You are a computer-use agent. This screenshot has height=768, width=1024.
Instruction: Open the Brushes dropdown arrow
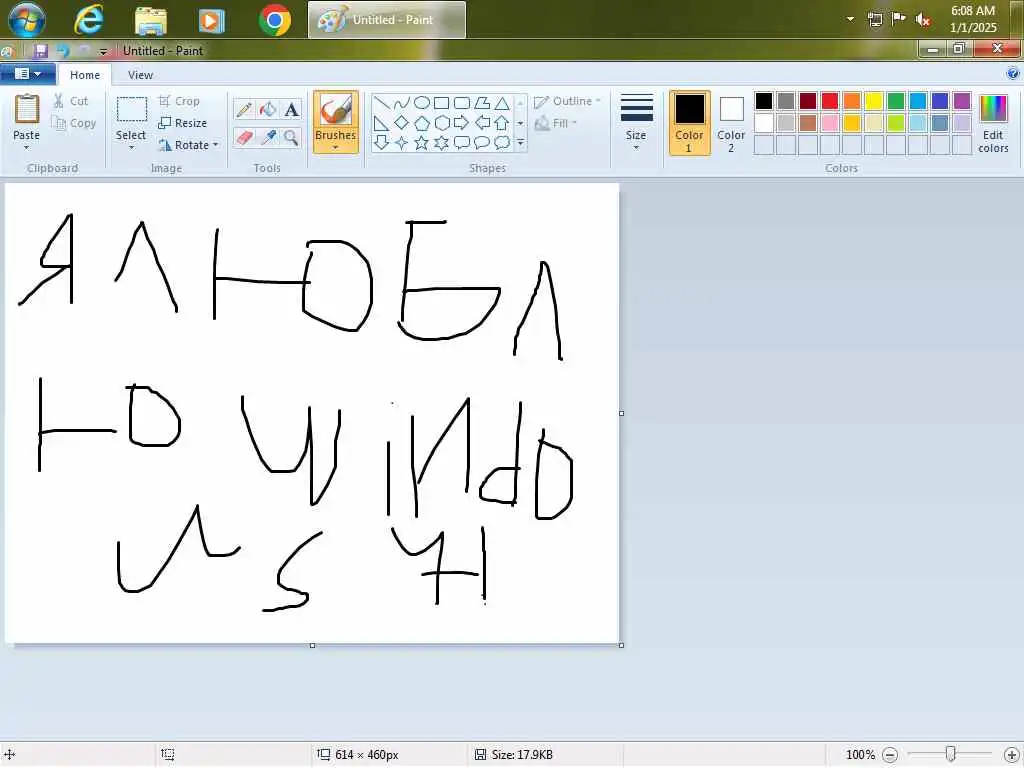pyautogui.click(x=335, y=147)
